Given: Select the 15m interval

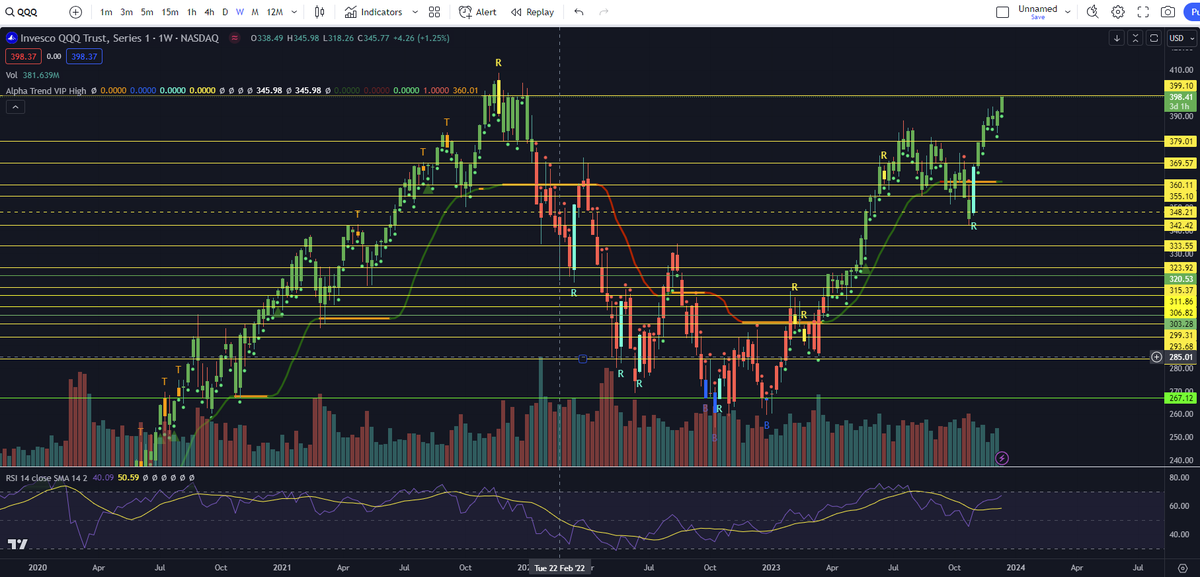Looking at the screenshot, I should 170,12.
